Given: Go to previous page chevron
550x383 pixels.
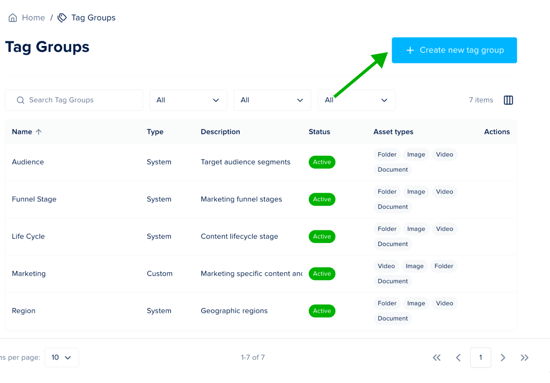Looking at the screenshot, I should click(x=458, y=357).
